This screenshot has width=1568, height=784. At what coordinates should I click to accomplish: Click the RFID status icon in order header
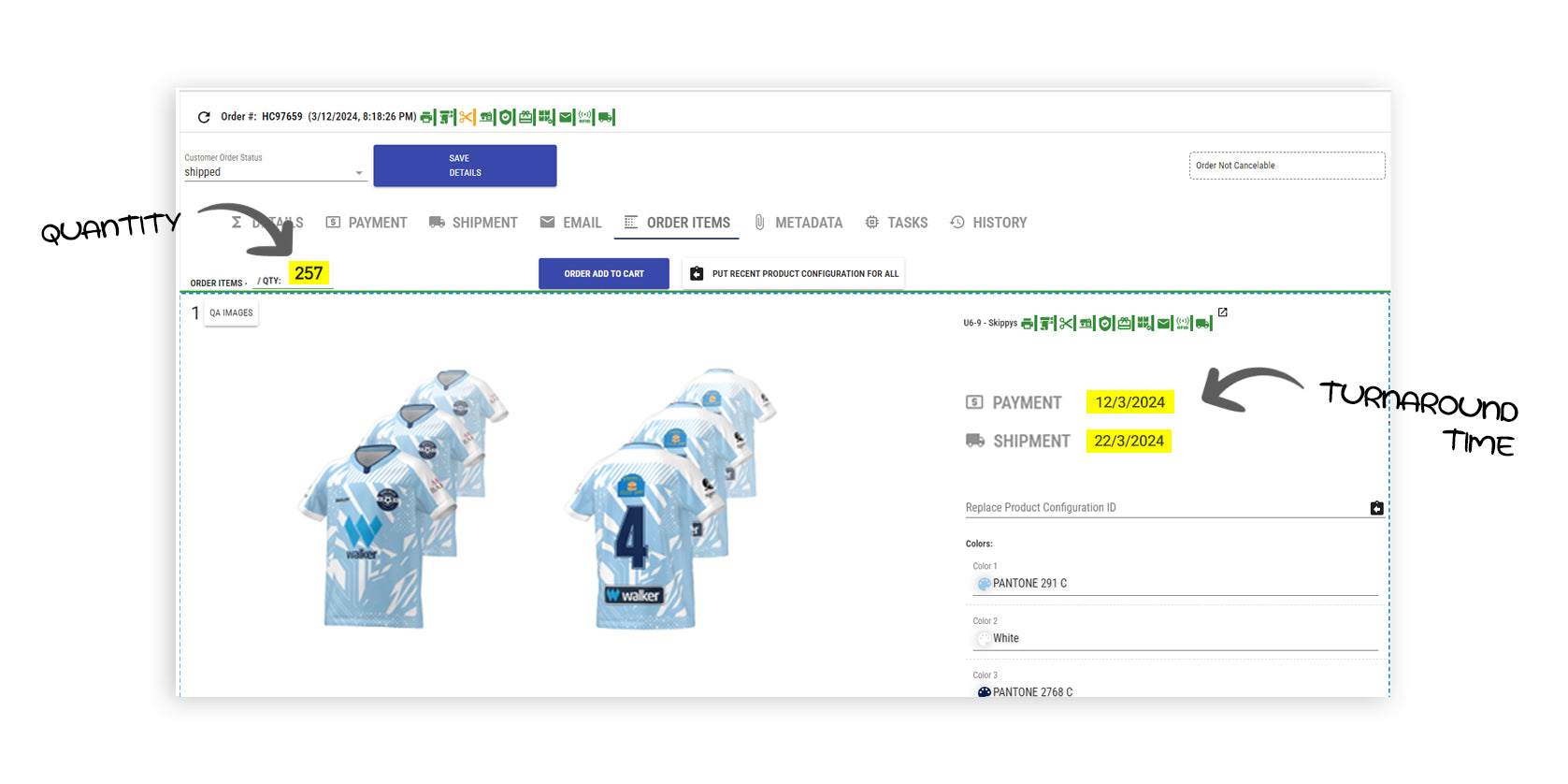click(584, 117)
